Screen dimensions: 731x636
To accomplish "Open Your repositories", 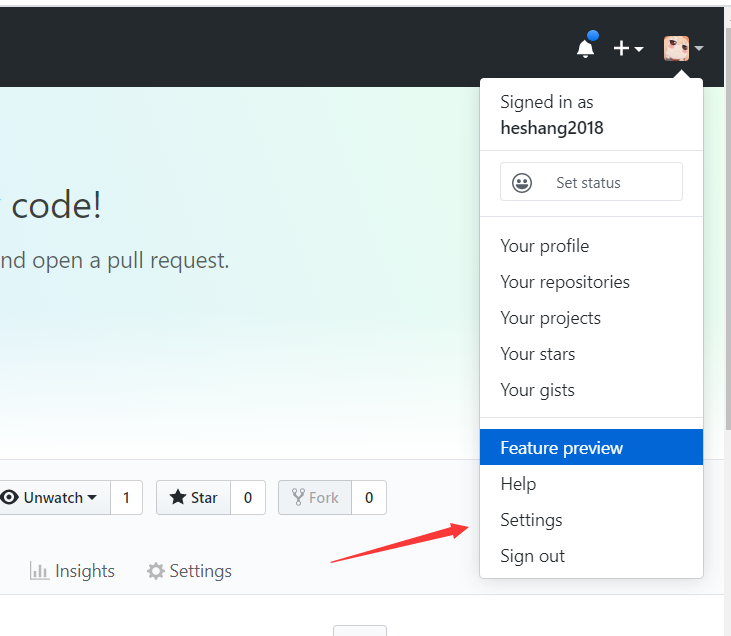I will tap(591, 282).
